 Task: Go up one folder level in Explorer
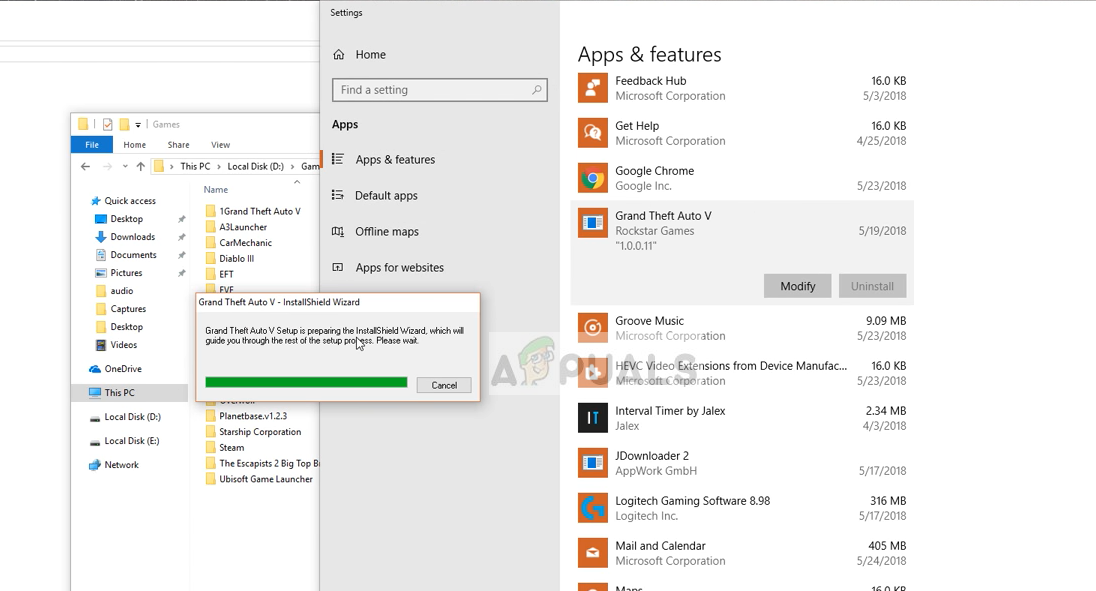[140, 166]
